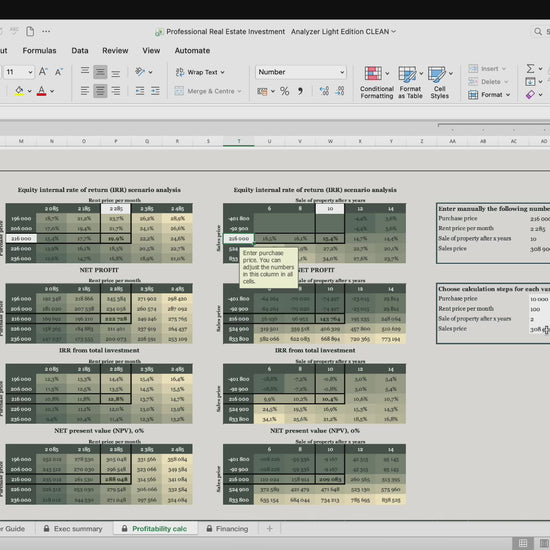Viewport: 550px width, 550px height.
Task: Open the Number format combo box
Action: pos(301,72)
